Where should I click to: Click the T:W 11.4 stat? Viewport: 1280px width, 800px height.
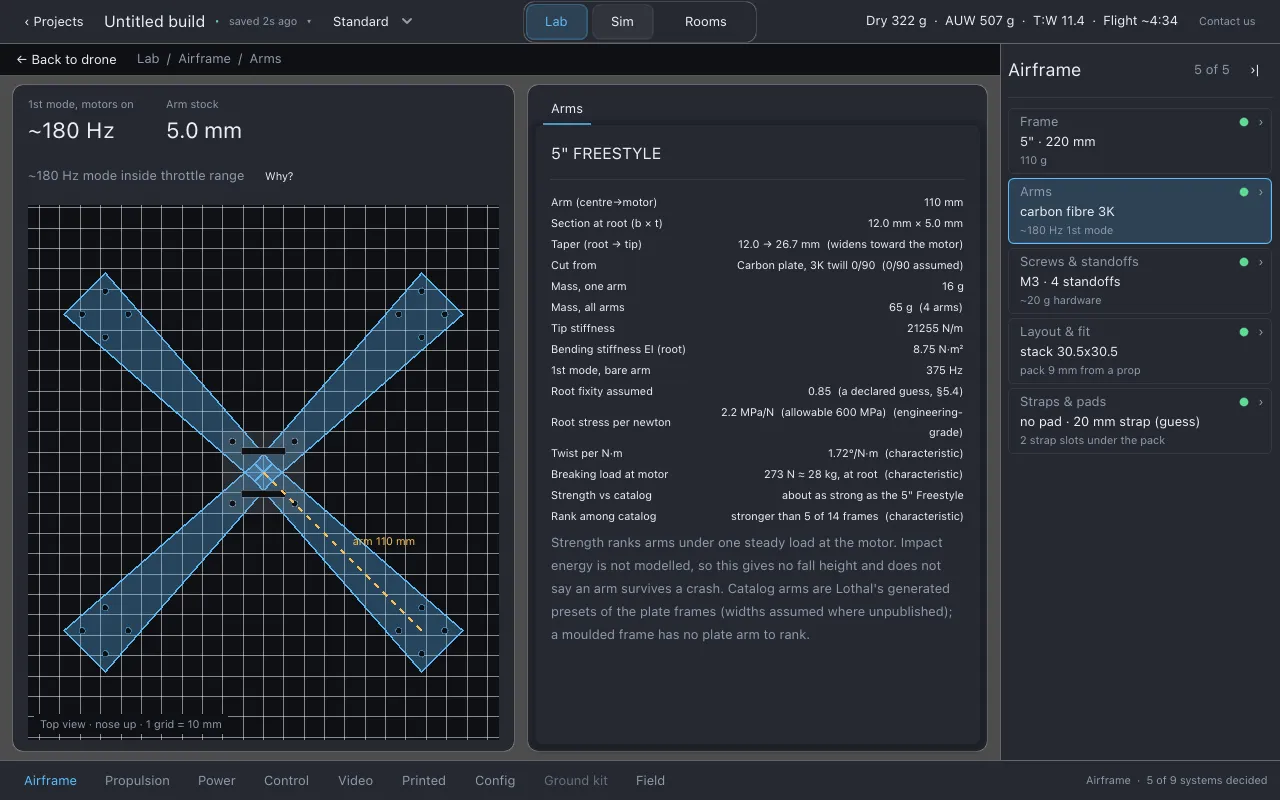(1058, 21)
